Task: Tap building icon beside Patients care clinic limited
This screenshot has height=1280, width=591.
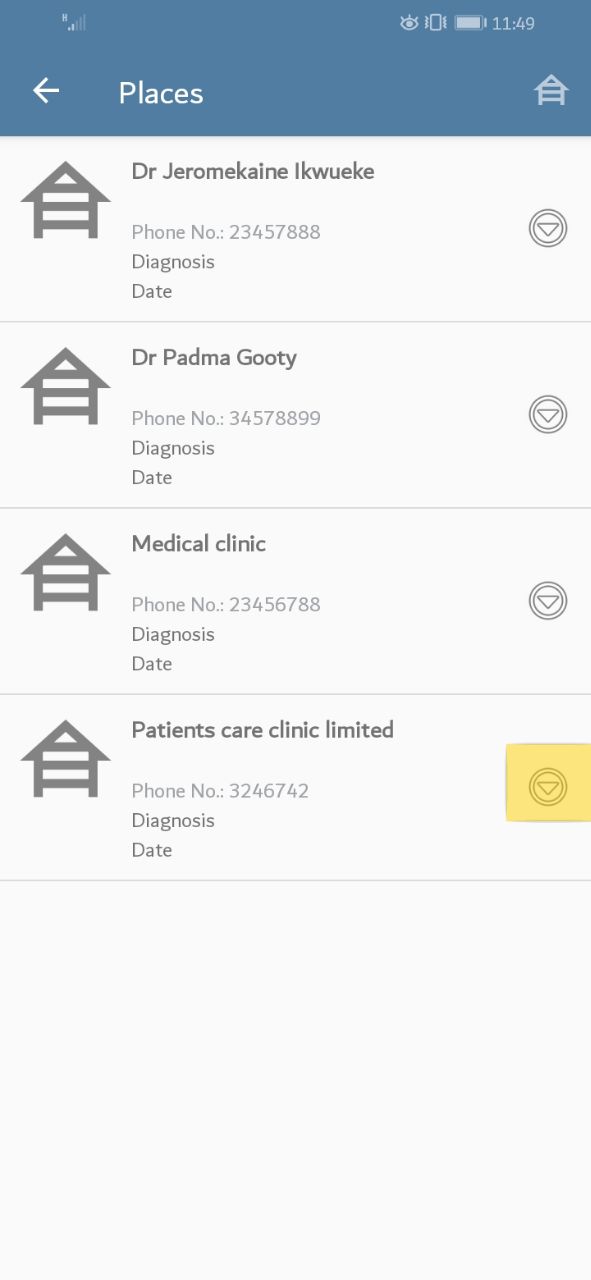Action: pos(66,758)
